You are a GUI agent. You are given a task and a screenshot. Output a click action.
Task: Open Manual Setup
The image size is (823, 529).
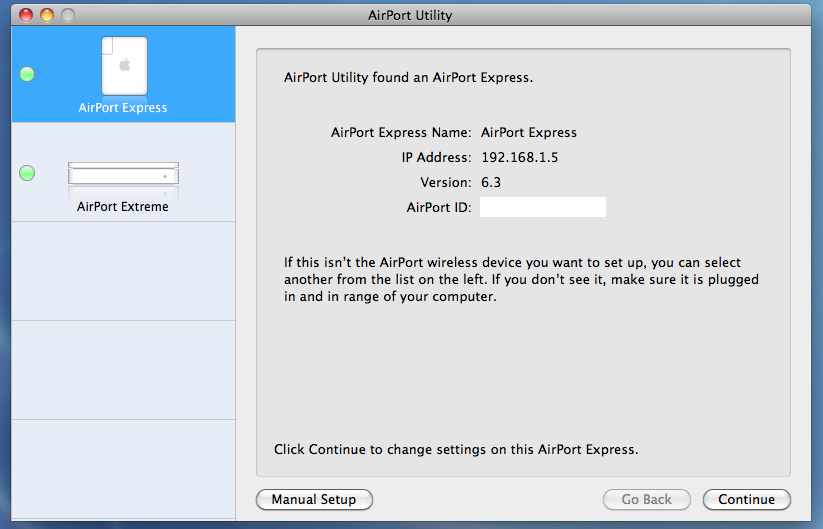[x=314, y=499]
